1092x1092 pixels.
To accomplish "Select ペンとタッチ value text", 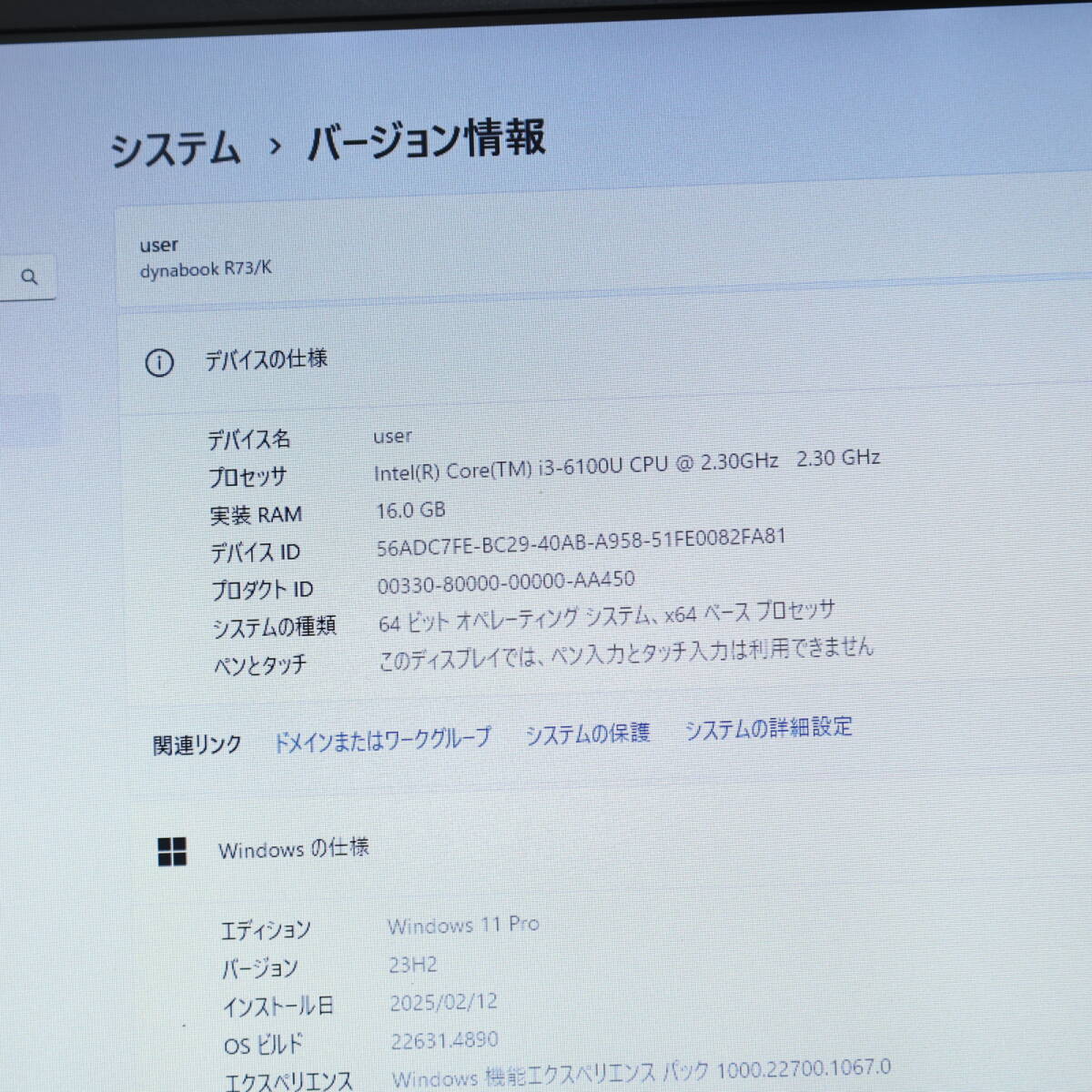I will coord(626,653).
